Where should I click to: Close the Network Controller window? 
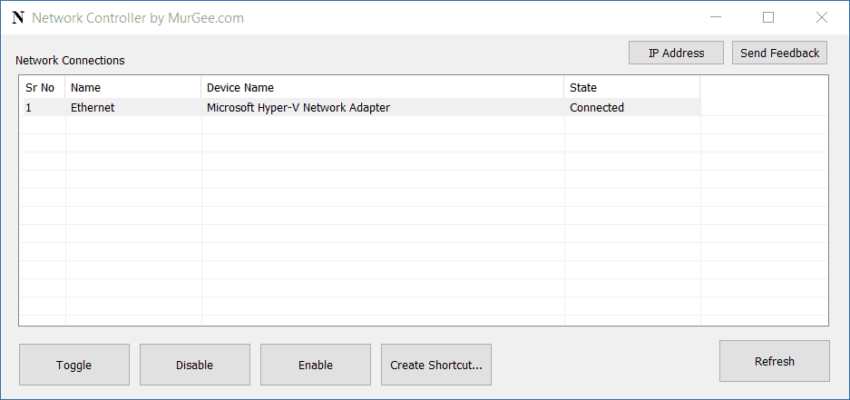click(821, 17)
